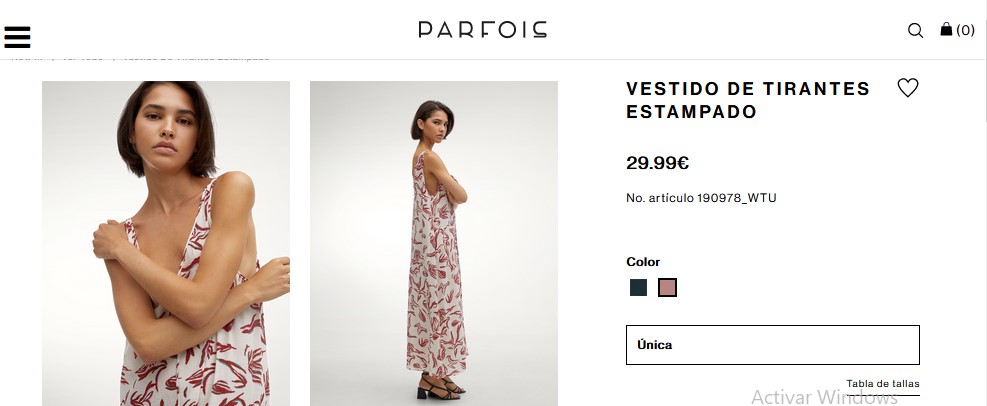Click the Vestido de Tirantes Estampado title

coord(748,100)
